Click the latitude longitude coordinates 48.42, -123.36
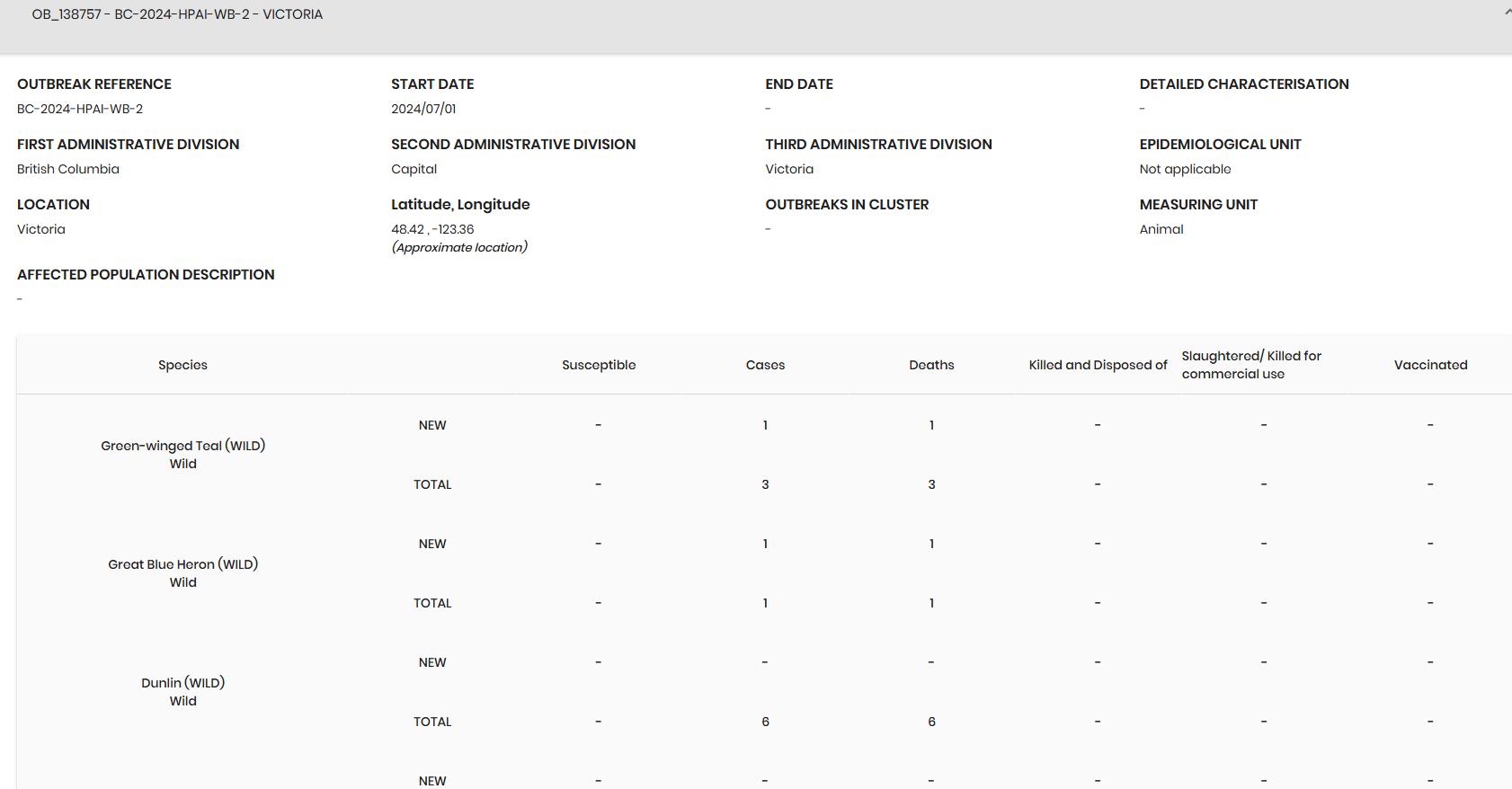This screenshot has width=1512, height=789. click(x=432, y=229)
